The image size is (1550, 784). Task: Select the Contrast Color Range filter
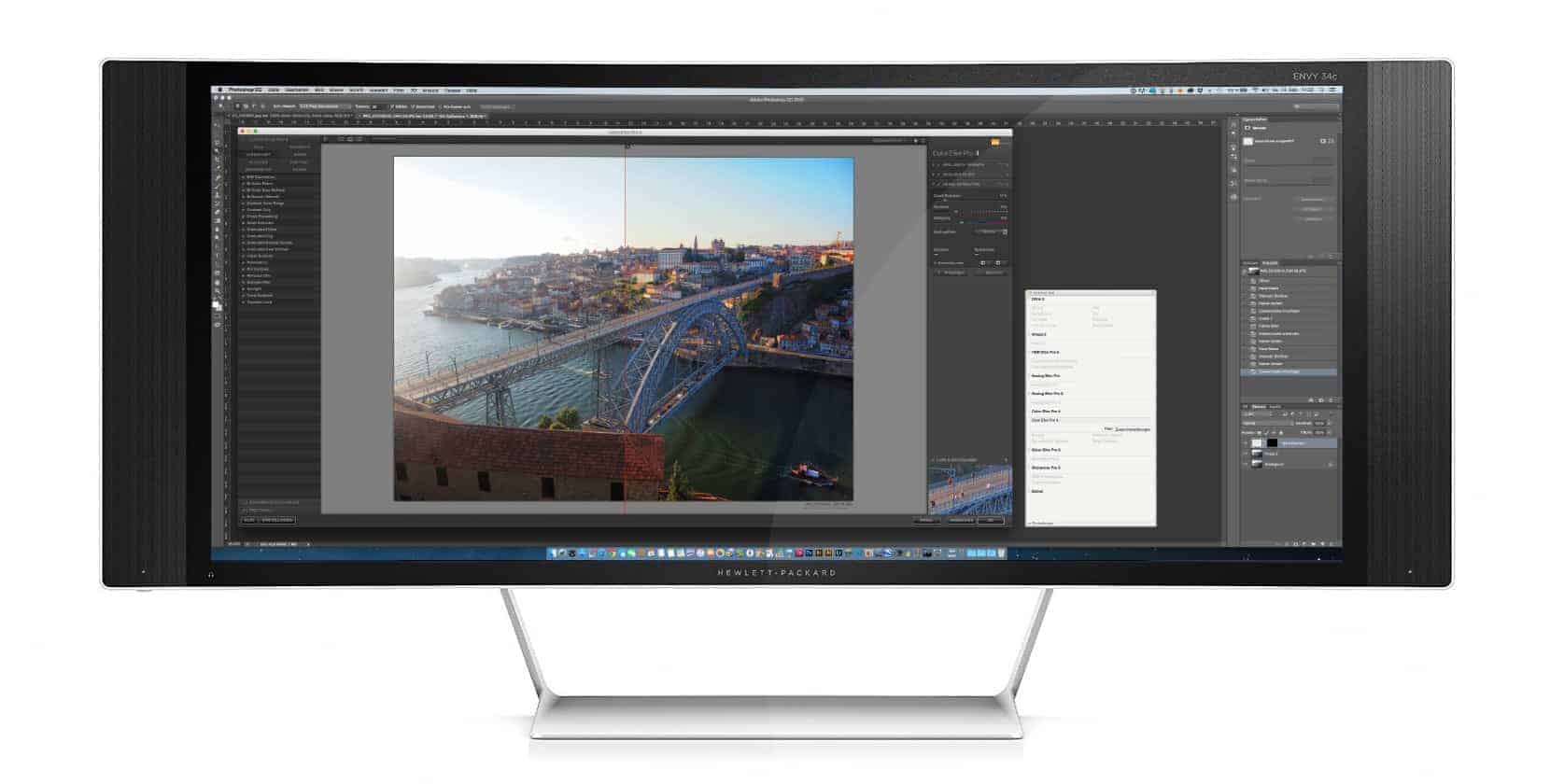click(264, 203)
